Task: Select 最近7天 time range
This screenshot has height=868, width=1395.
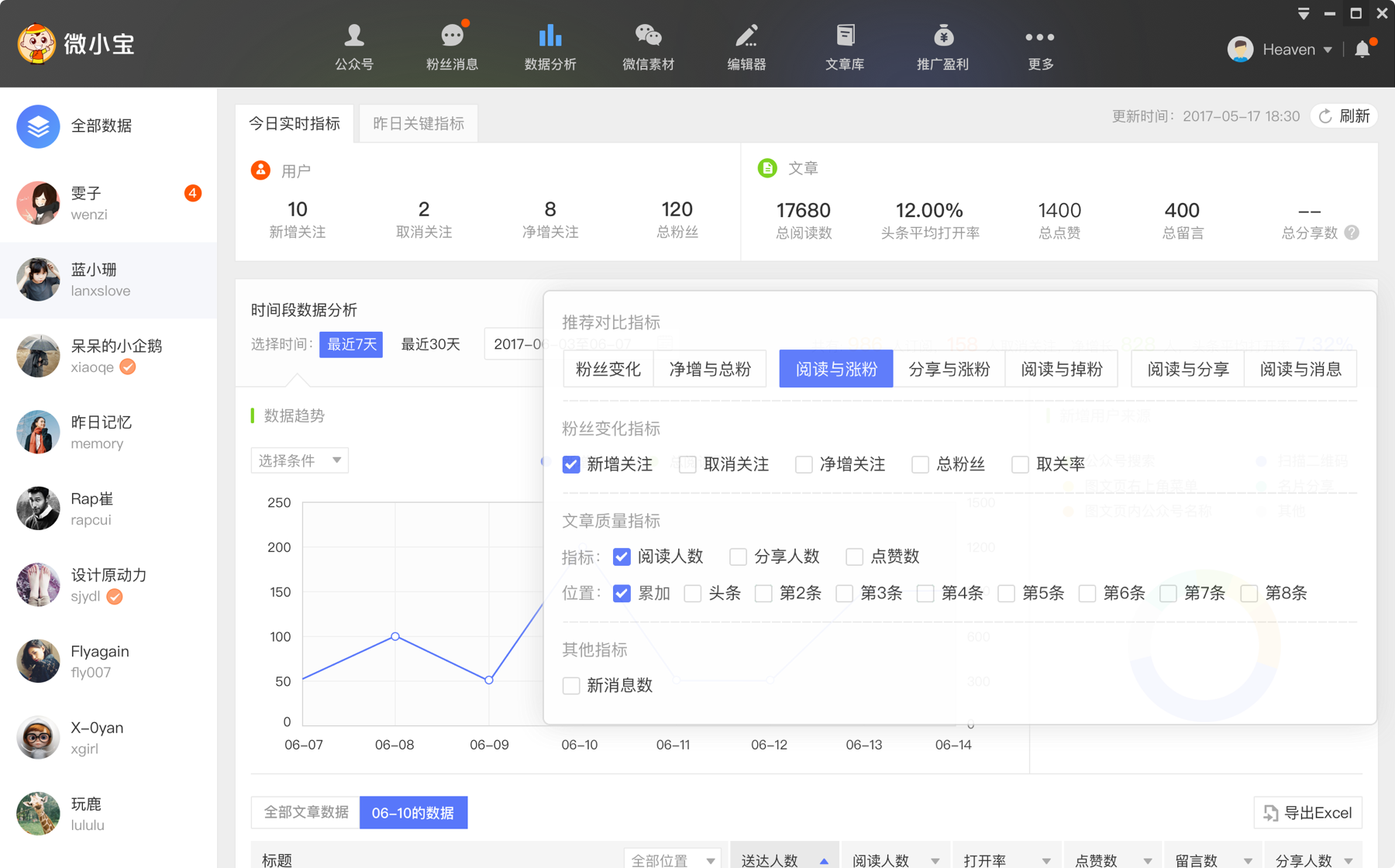Action: pyautogui.click(x=351, y=344)
